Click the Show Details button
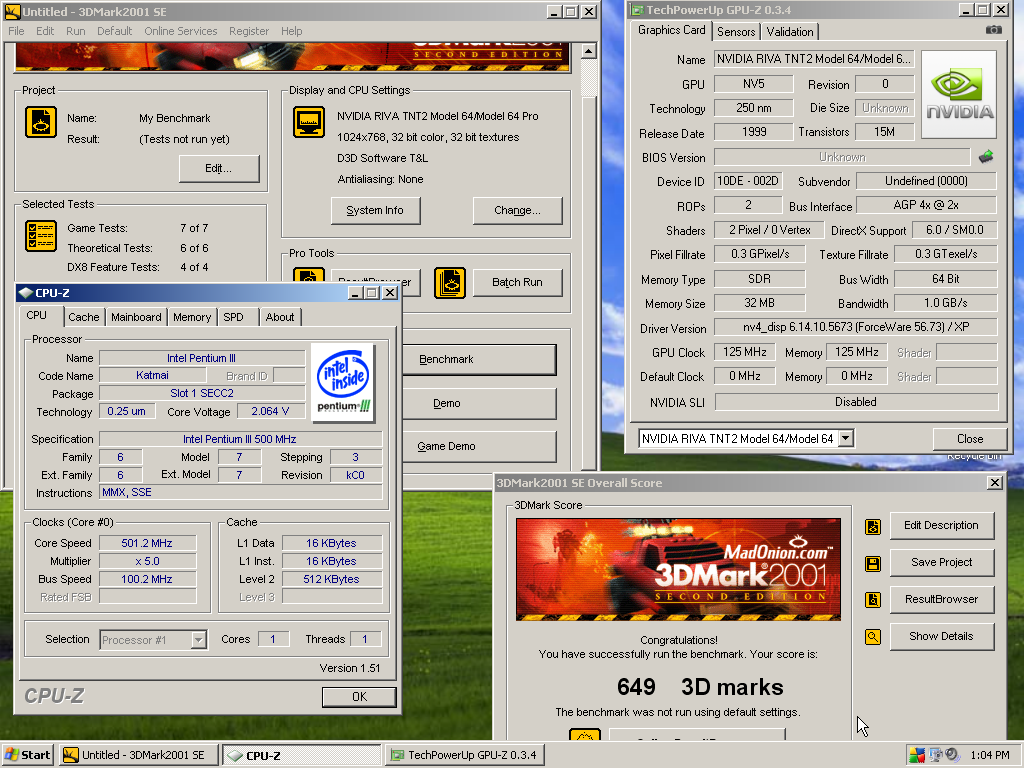Screen dimensions: 1024x768 941,636
